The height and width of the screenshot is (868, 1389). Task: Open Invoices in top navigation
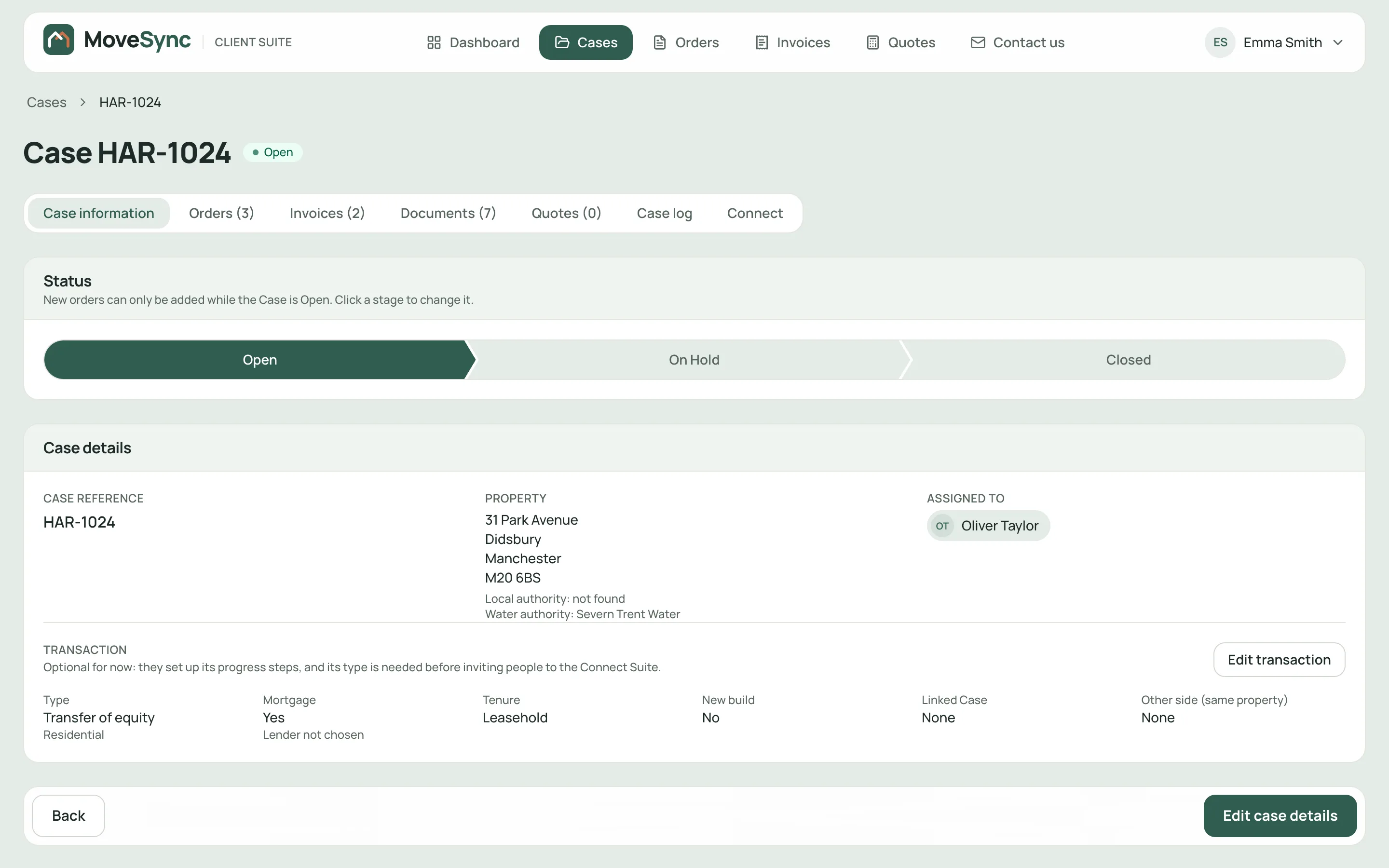[x=793, y=42]
